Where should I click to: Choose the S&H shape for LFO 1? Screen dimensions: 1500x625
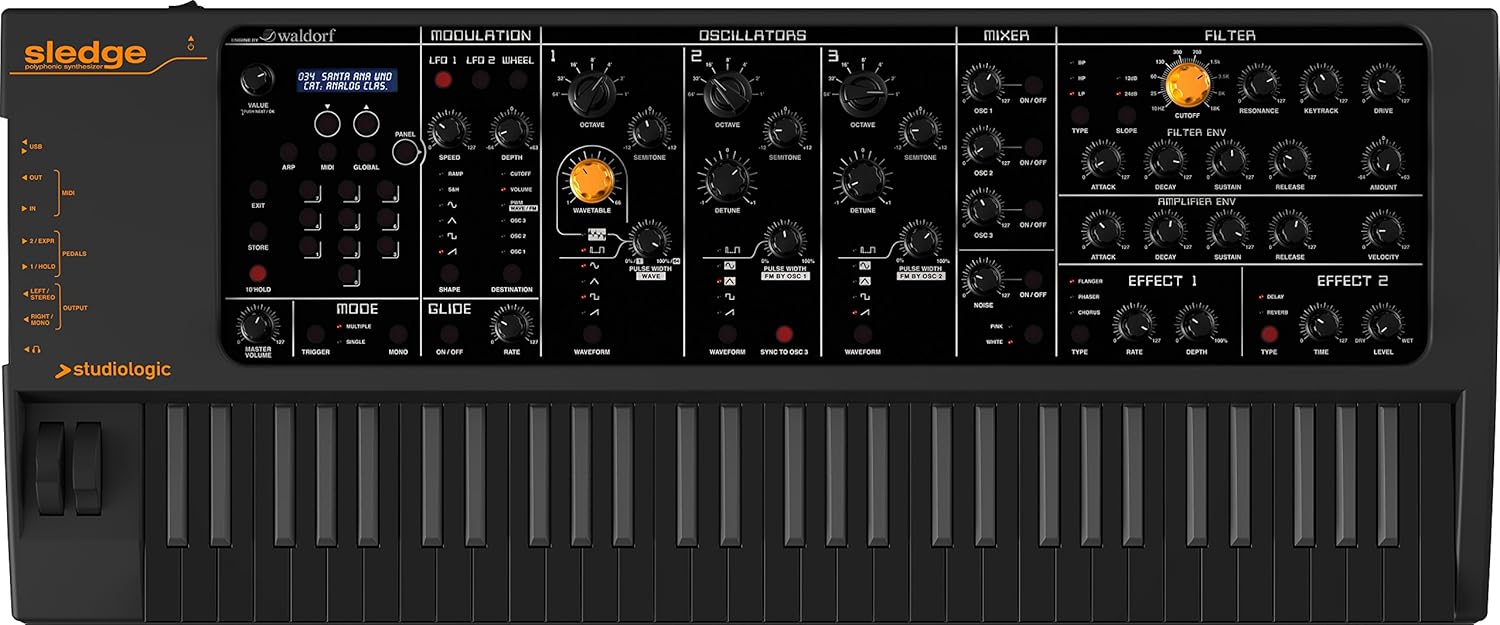[x=453, y=189]
